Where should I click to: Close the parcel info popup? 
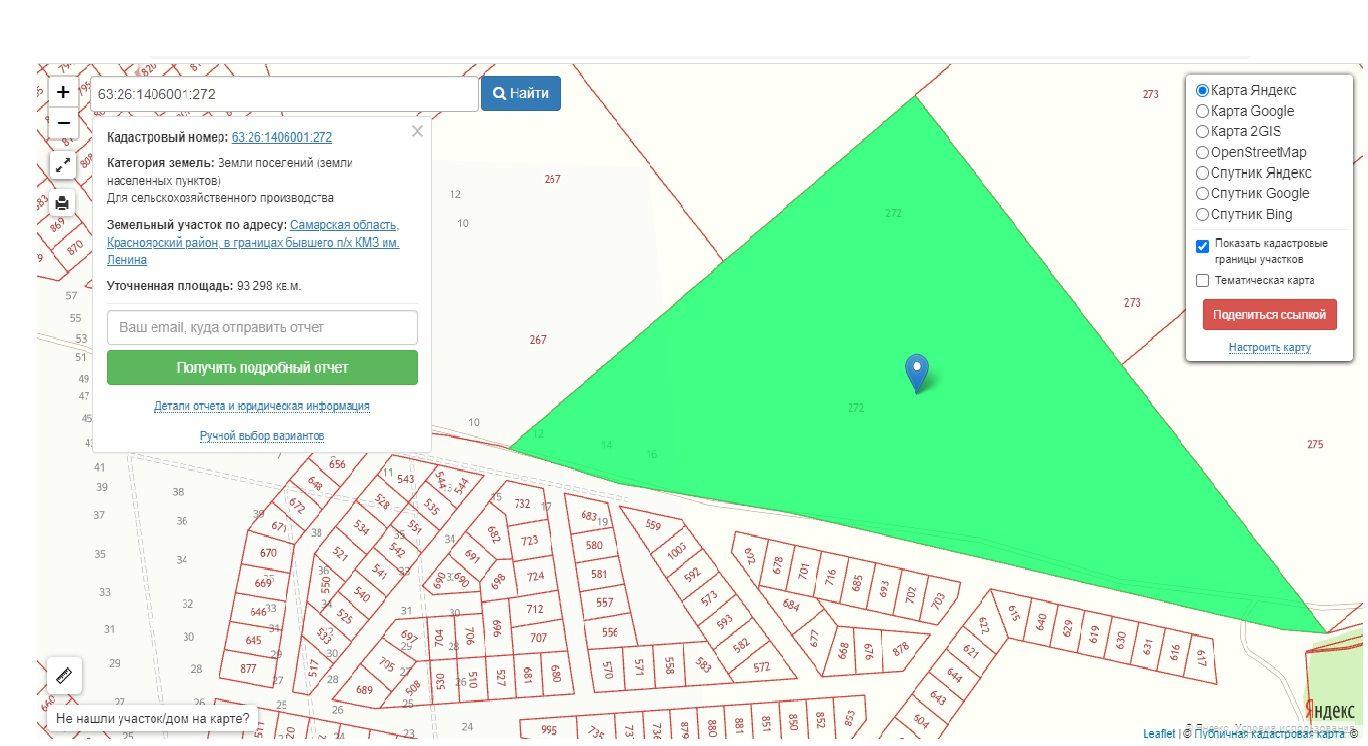417,131
